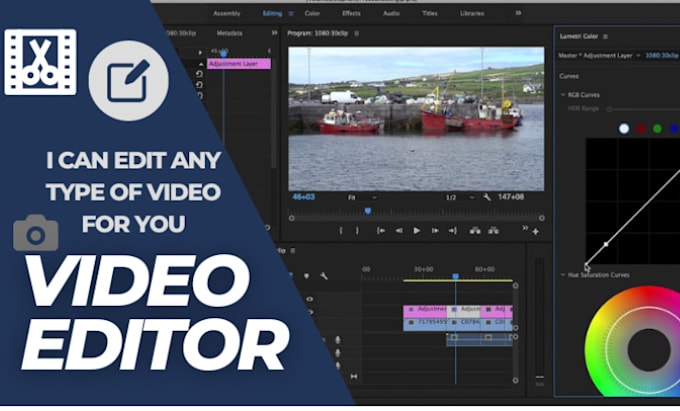Toggle the upper video track eye

(x=309, y=299)
